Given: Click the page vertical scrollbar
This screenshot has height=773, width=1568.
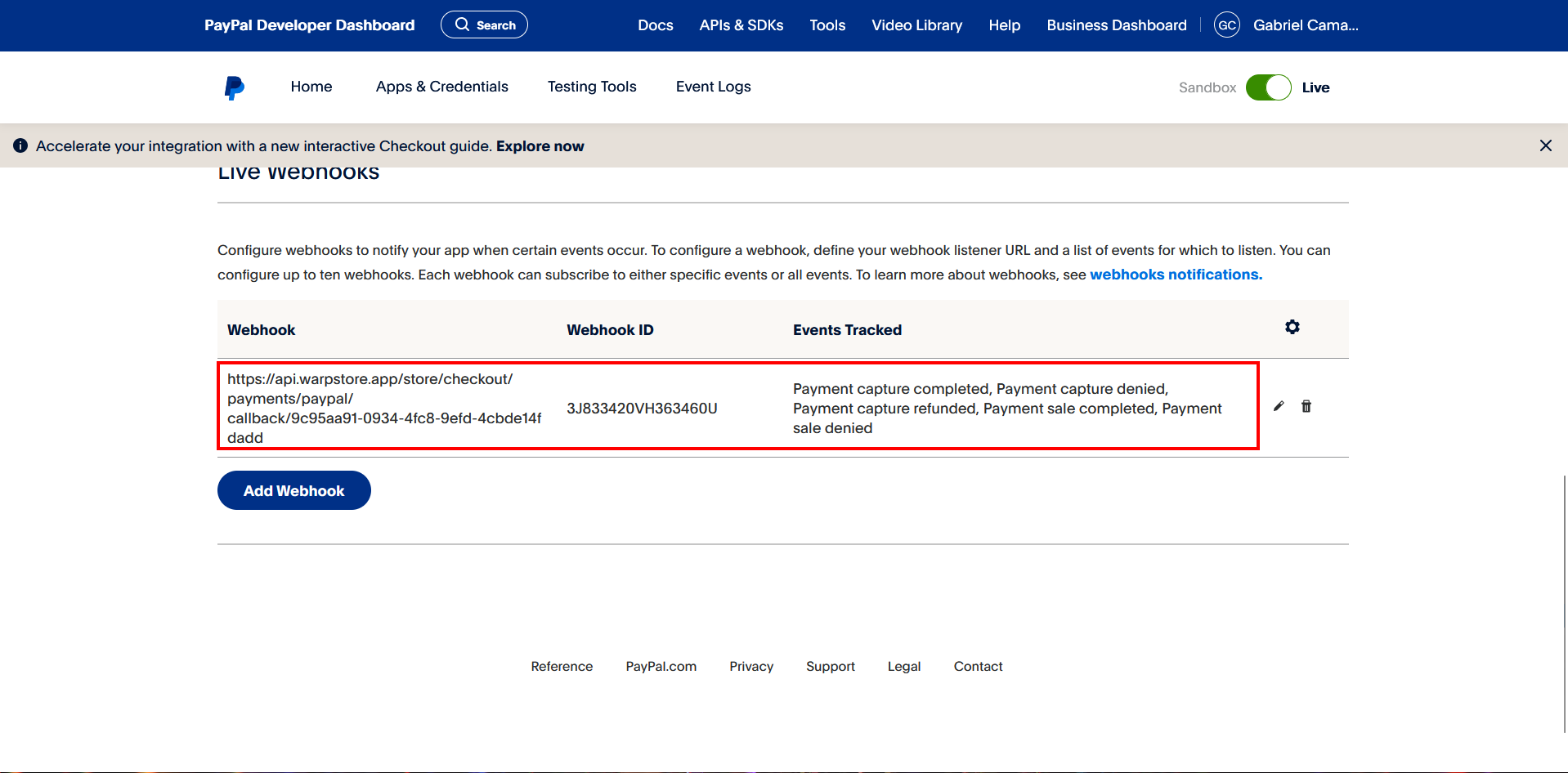Looking at the screenshot, I should [x=1565, y=603].
